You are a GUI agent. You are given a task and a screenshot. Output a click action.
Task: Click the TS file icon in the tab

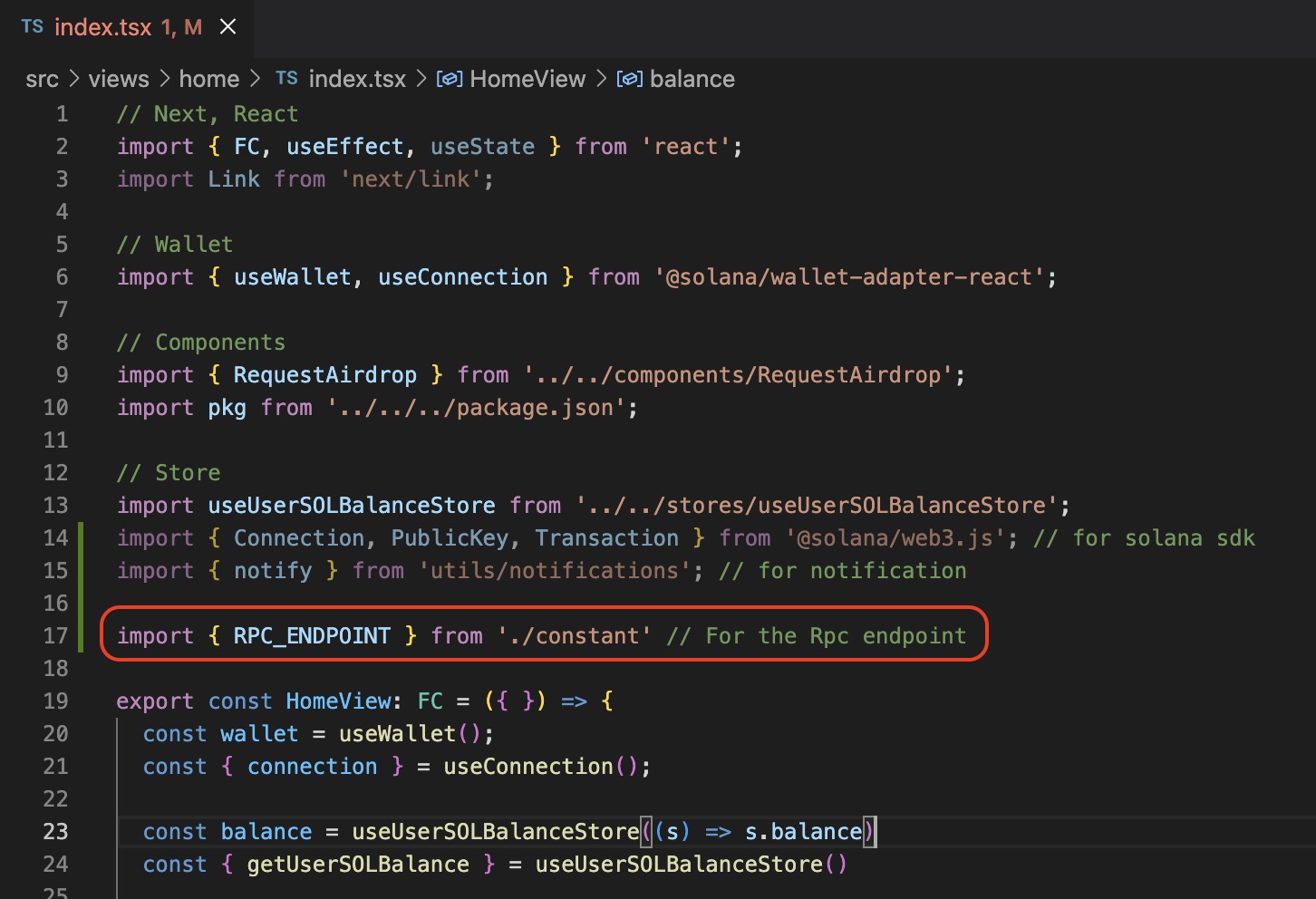pos(33,27)
